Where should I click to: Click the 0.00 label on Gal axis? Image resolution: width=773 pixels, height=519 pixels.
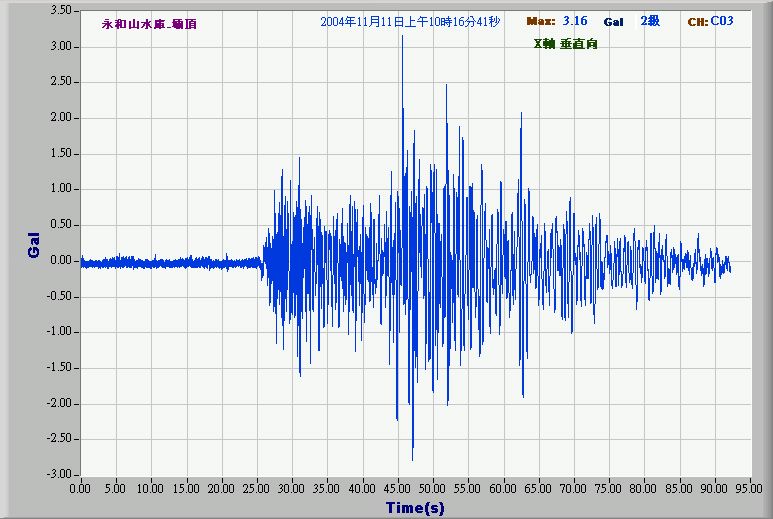click(62, 260)
